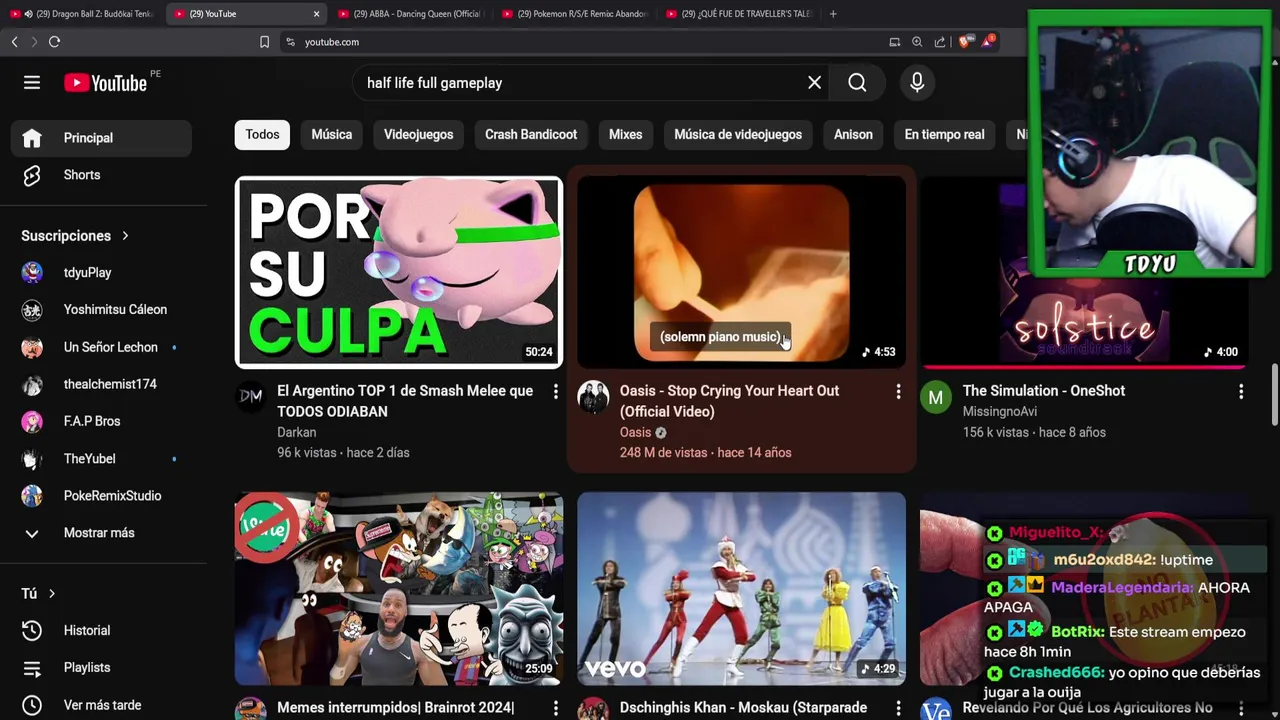
Task: Open the POR SU CULPA video thumbnail
Action: [399, 273]
